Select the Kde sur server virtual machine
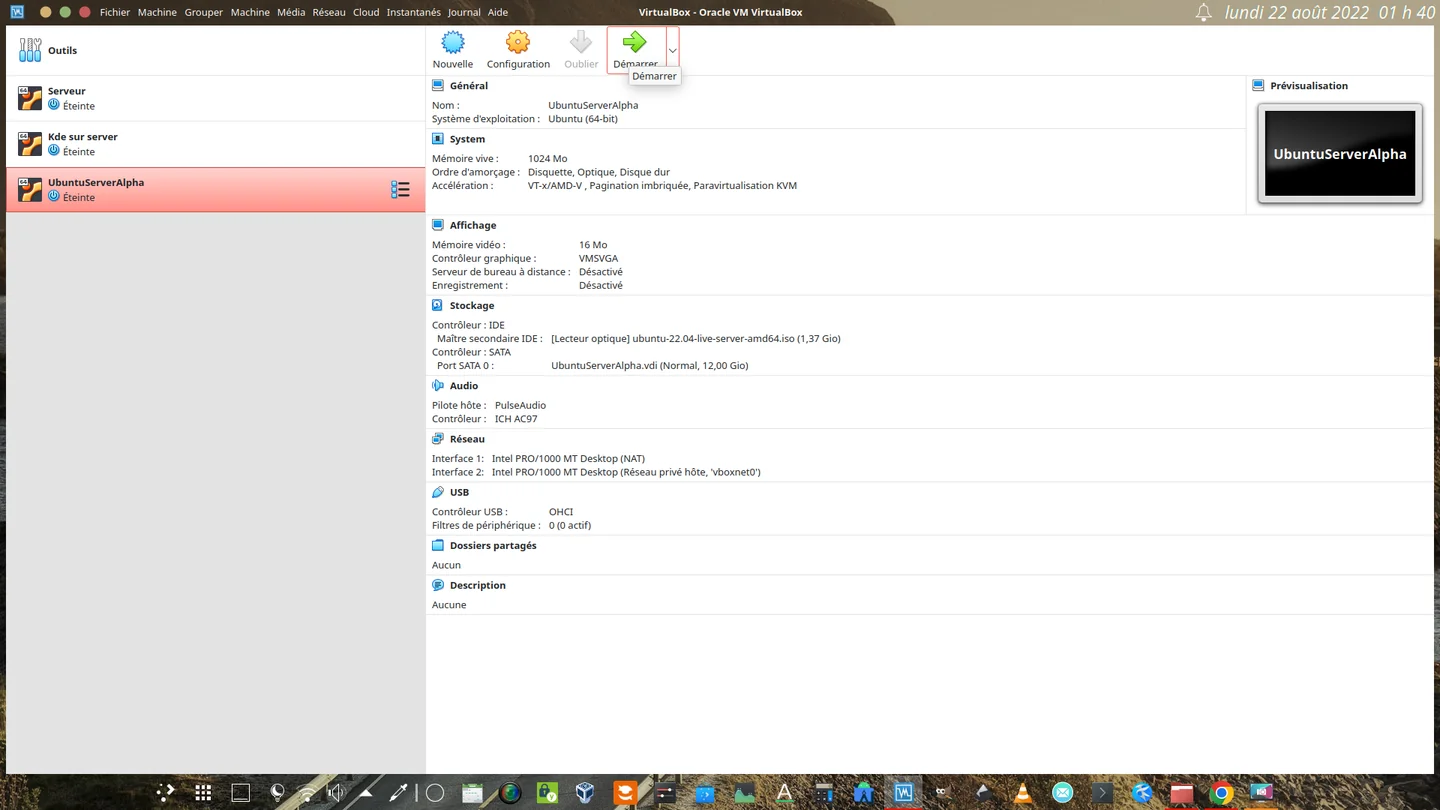 216,144
